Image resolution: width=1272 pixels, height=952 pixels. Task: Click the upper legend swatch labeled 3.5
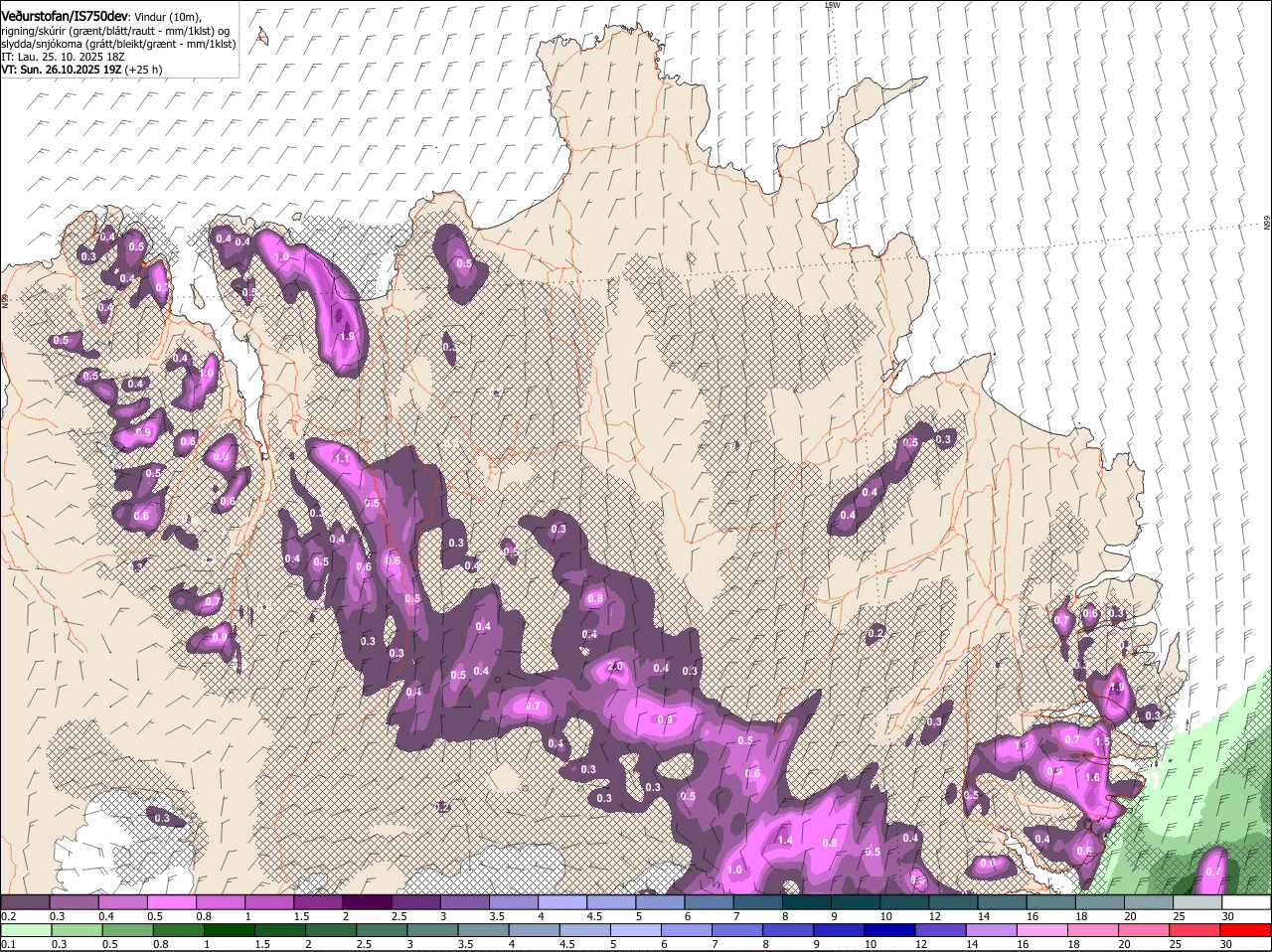tap(513, 902)
